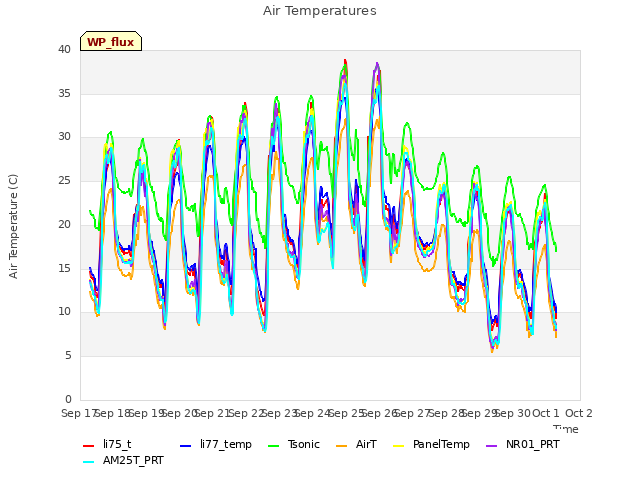Viewport: 640px width, 480px height.
Task: Click the li75_t red legend swatch
Action: [89, 446]
